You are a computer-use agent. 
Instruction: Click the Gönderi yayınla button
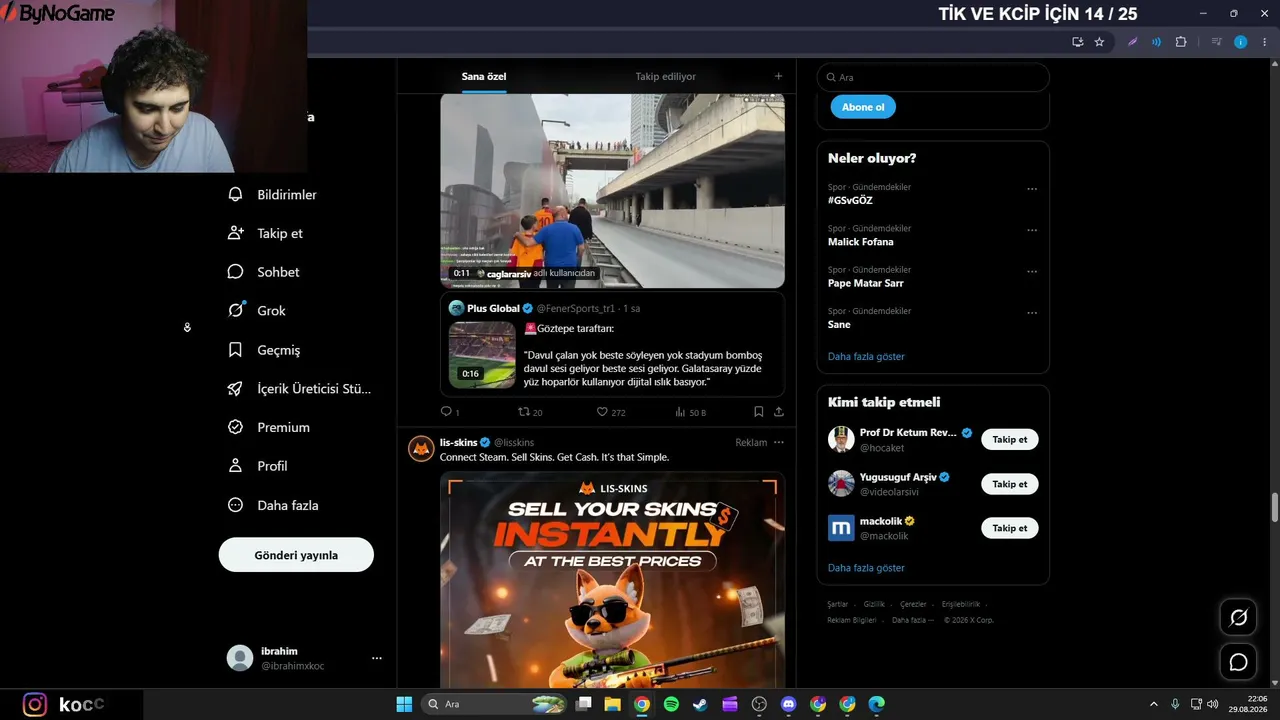[296, 555]
